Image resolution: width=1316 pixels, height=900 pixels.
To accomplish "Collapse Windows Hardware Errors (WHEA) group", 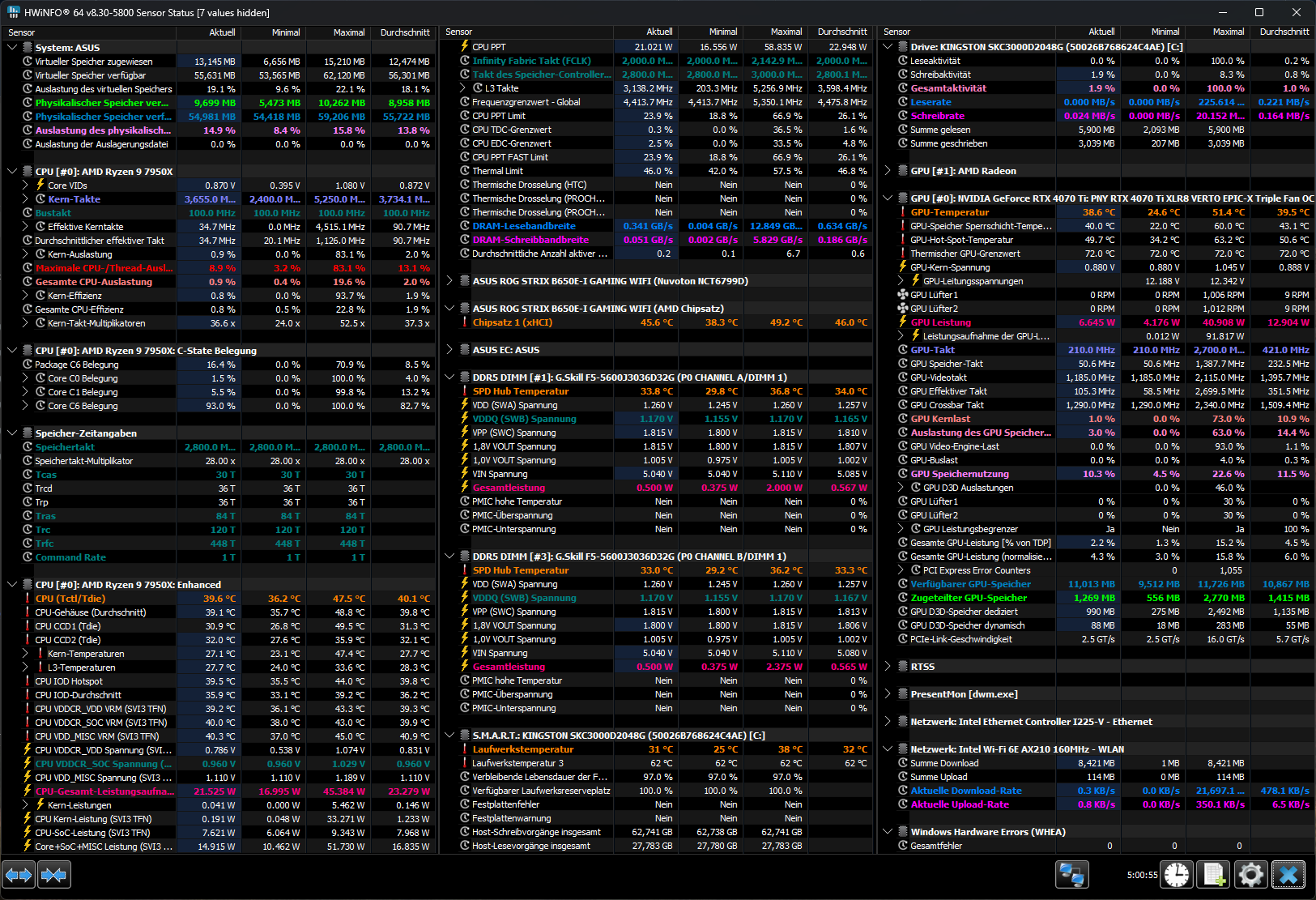I will click(888, 832).
